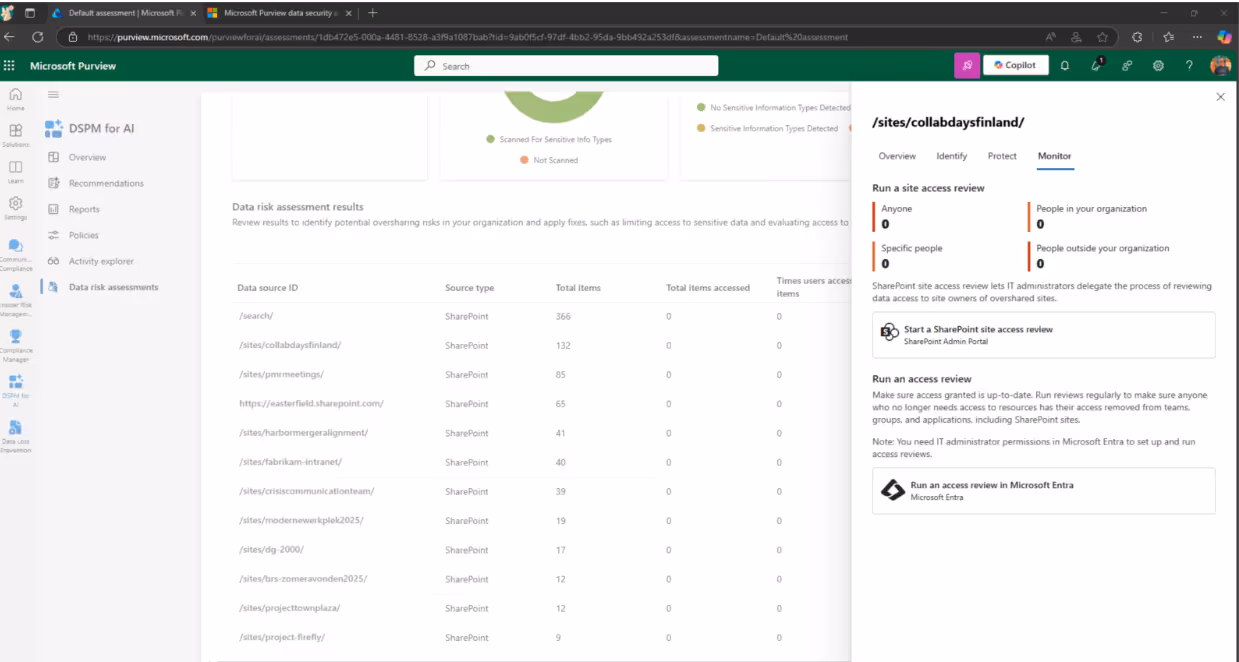Select the https://easterfield.sharepoint.com/ row
The image size is (1239, 662).
coord(543,404)
